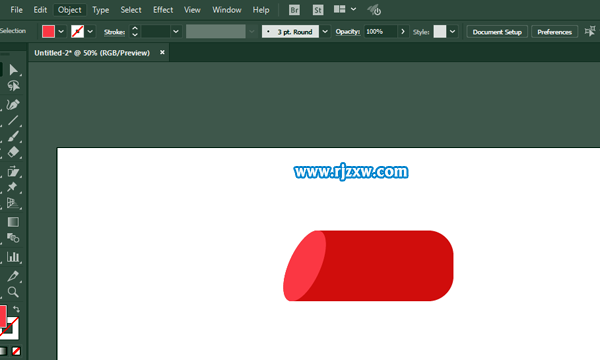Image resolution: width=600 pixels, height=360 pixels.
Task: Open the Effect menu
Action: [163, 10]
